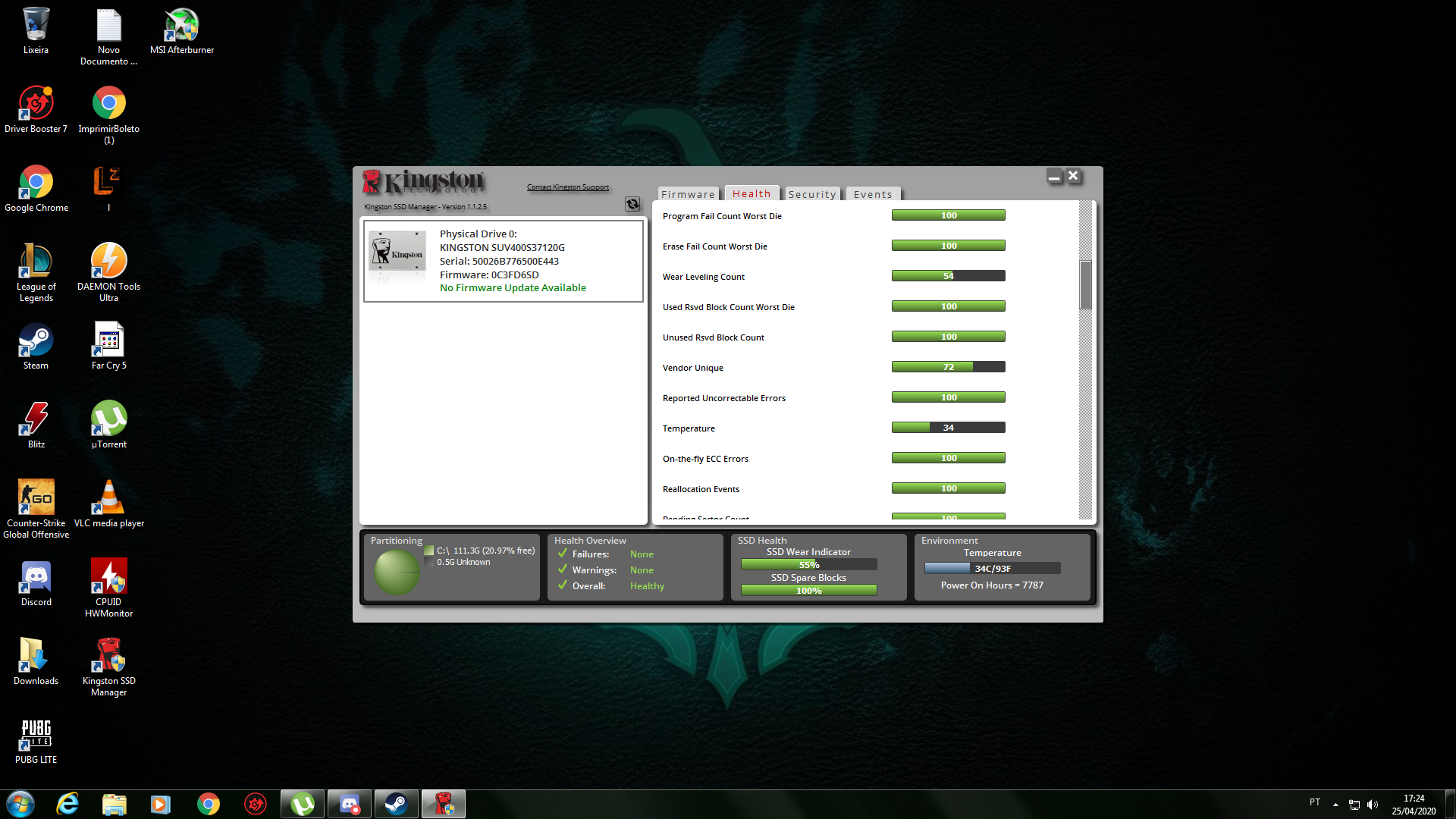Click the Wear Leveling Count progress bar
The width and height of the screenshot is (1456, 819).
[x=949, y=276]
